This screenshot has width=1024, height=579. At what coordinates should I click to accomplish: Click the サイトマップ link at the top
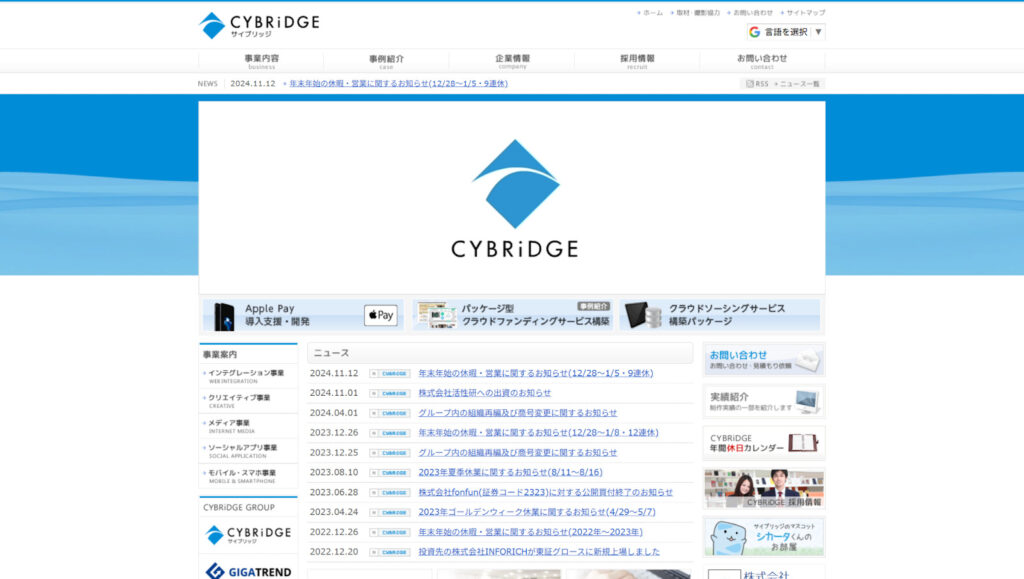pyautogui.click(x=805, y=13)
